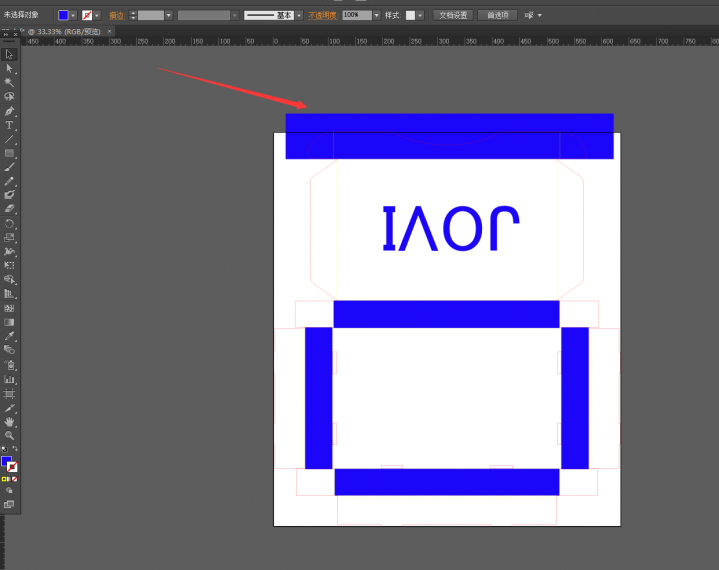Image resolution: width=719 pixels, height=570 pixels.
Task: Open 首选项 preferences button
Action: tap(497, 15)
